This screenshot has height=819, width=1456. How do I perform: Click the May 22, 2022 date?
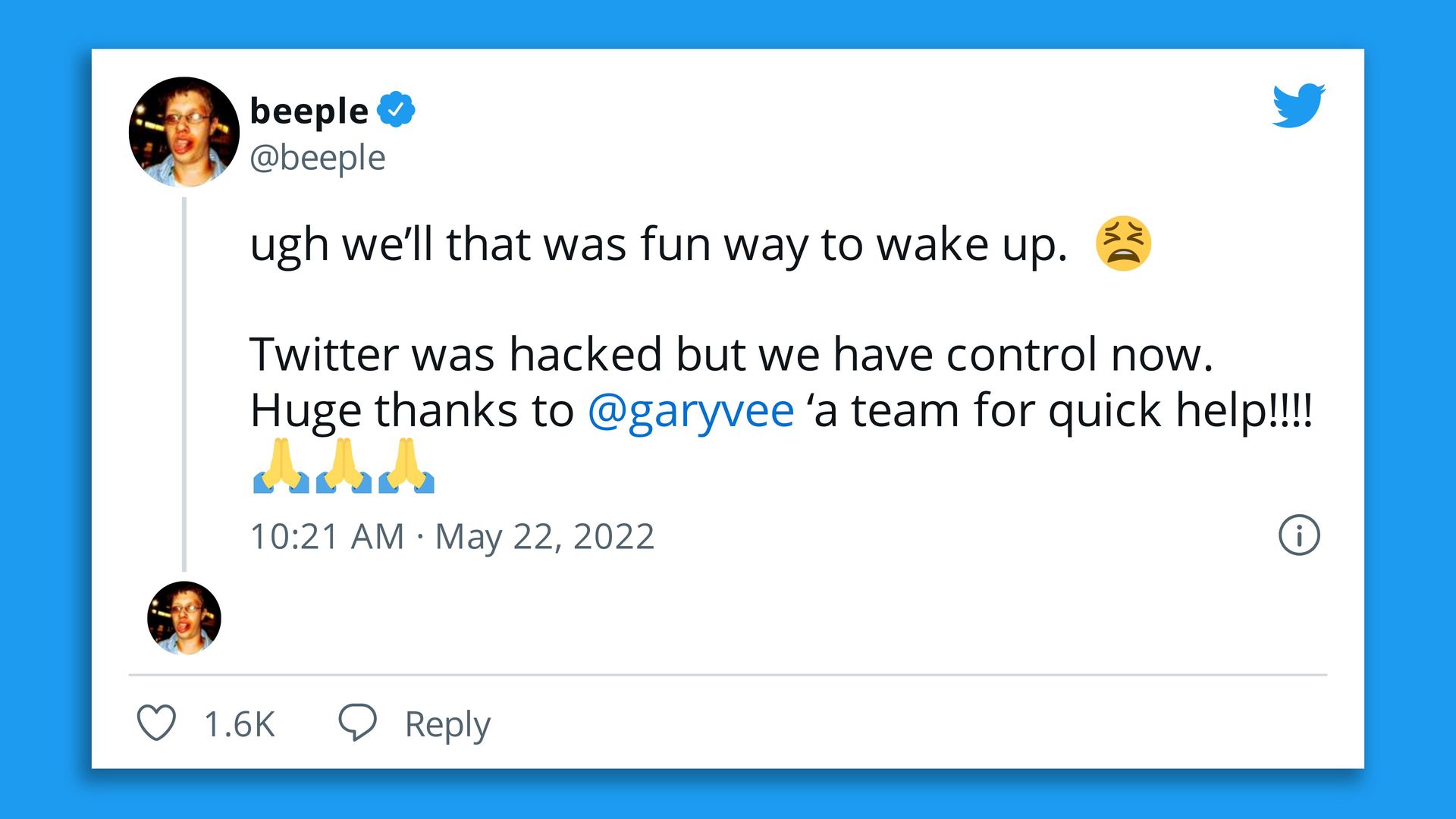(544, 538)
